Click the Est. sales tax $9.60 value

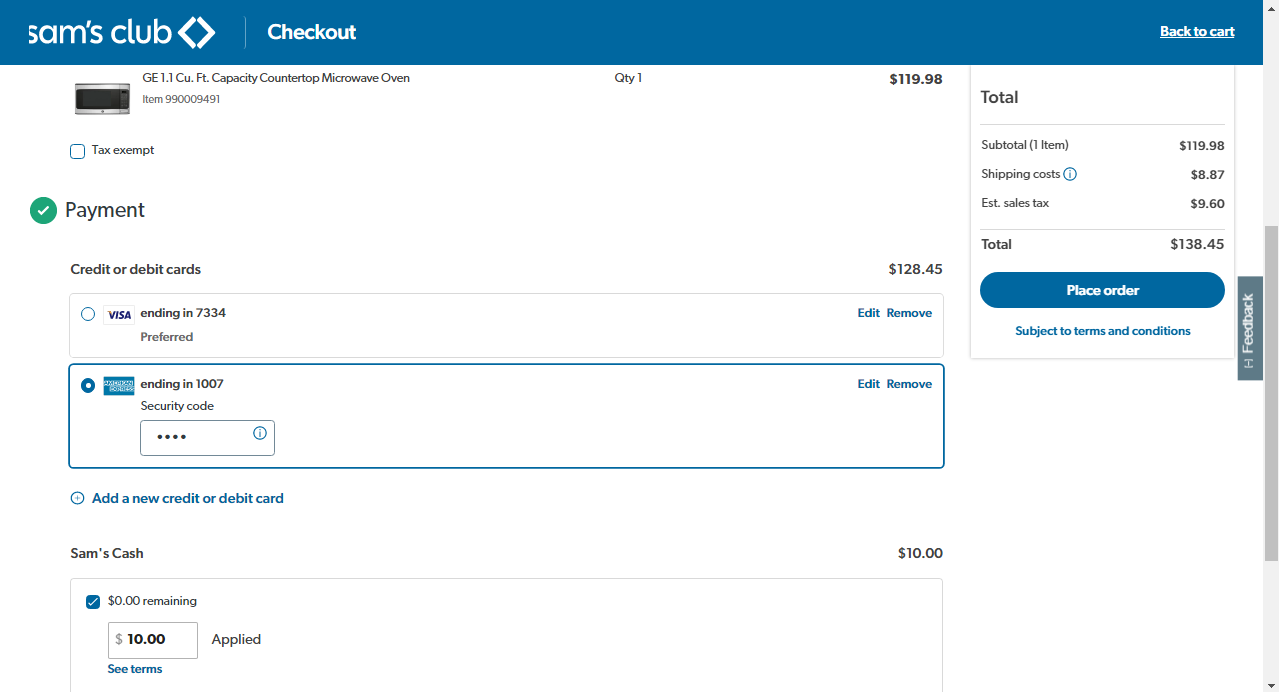[1207, 204]
